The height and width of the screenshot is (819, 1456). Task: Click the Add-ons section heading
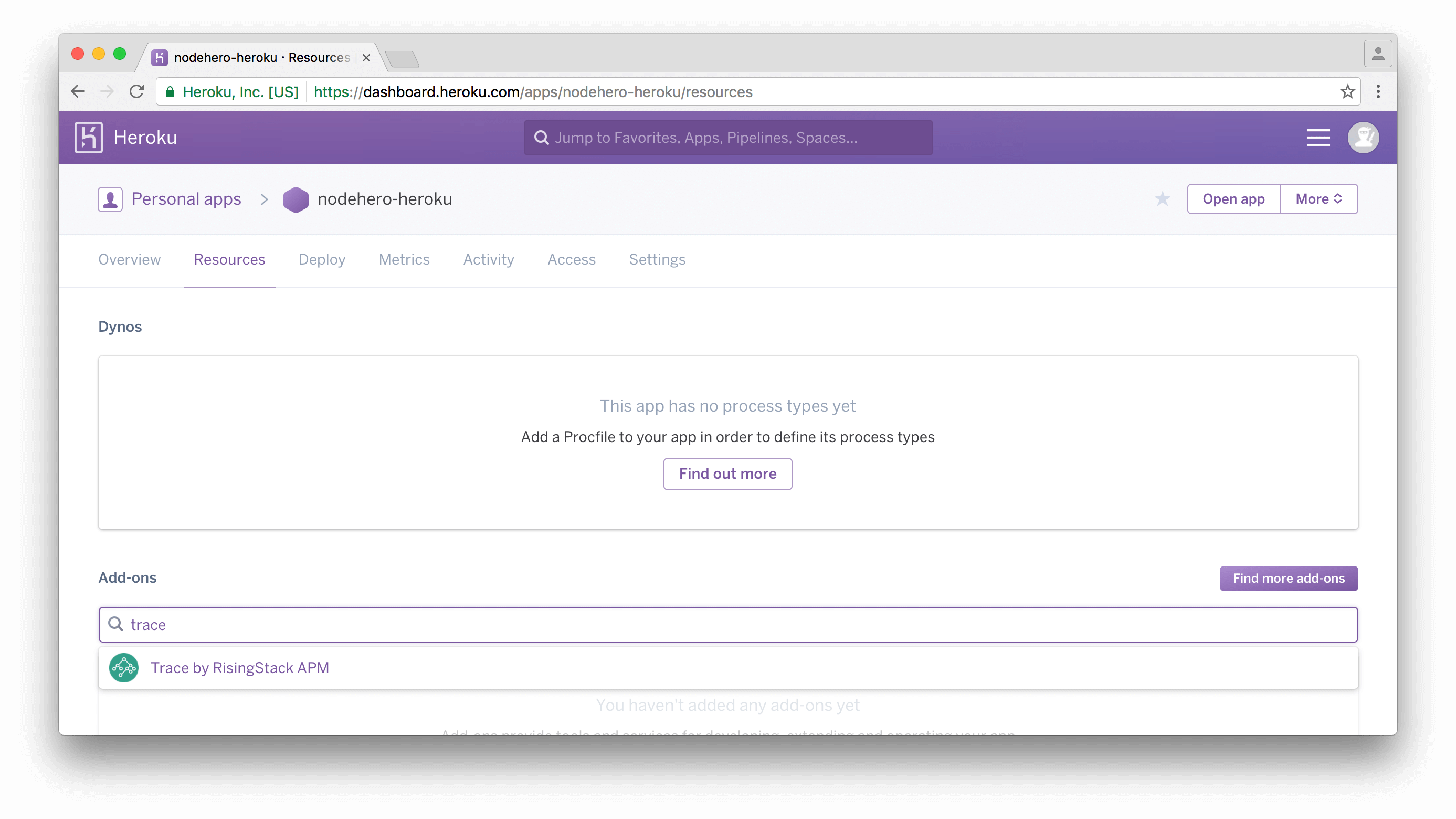tap(127, 577)
